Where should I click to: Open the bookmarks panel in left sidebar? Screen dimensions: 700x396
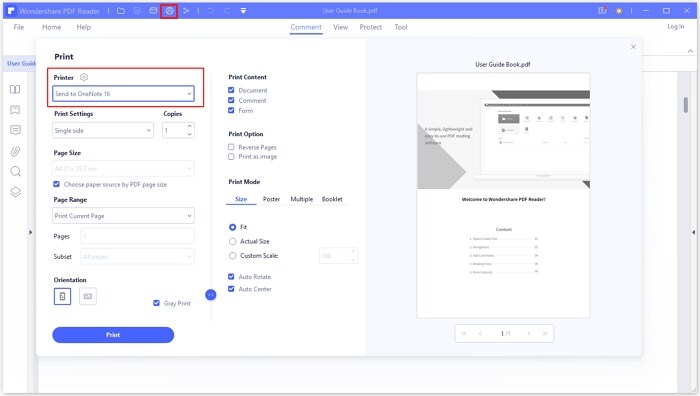pyautogui.click(x=15, y=110)
